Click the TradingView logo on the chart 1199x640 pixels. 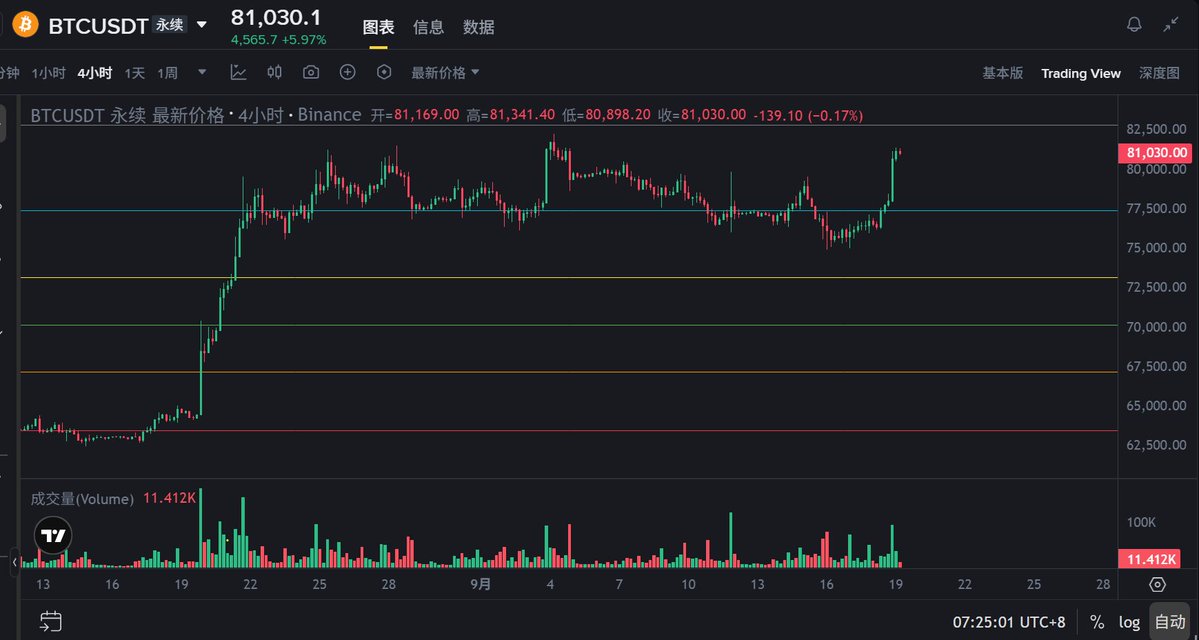(54, 535)
